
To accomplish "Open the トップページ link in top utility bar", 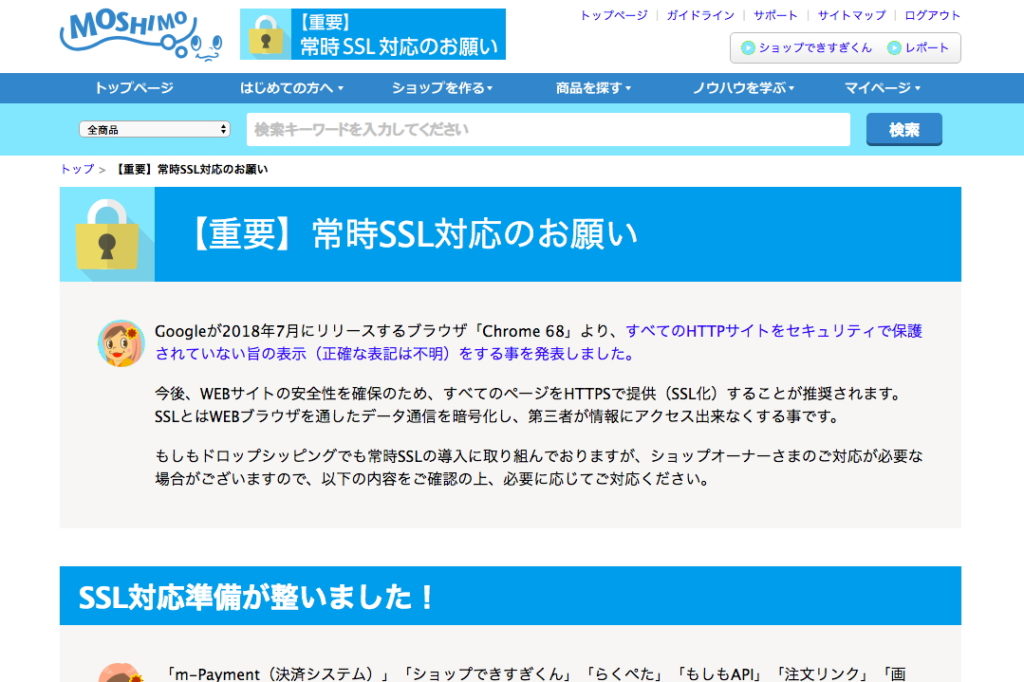I will click(x=614, y=15).
